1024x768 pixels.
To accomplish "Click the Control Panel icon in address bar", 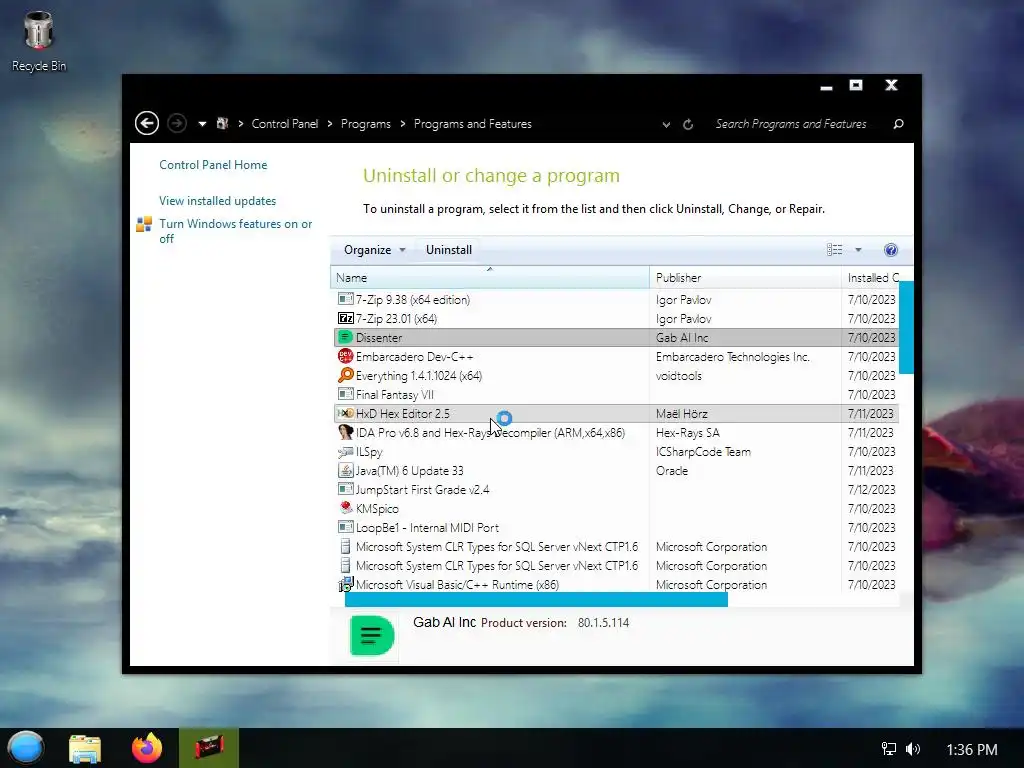I will (x=223, y=123).
